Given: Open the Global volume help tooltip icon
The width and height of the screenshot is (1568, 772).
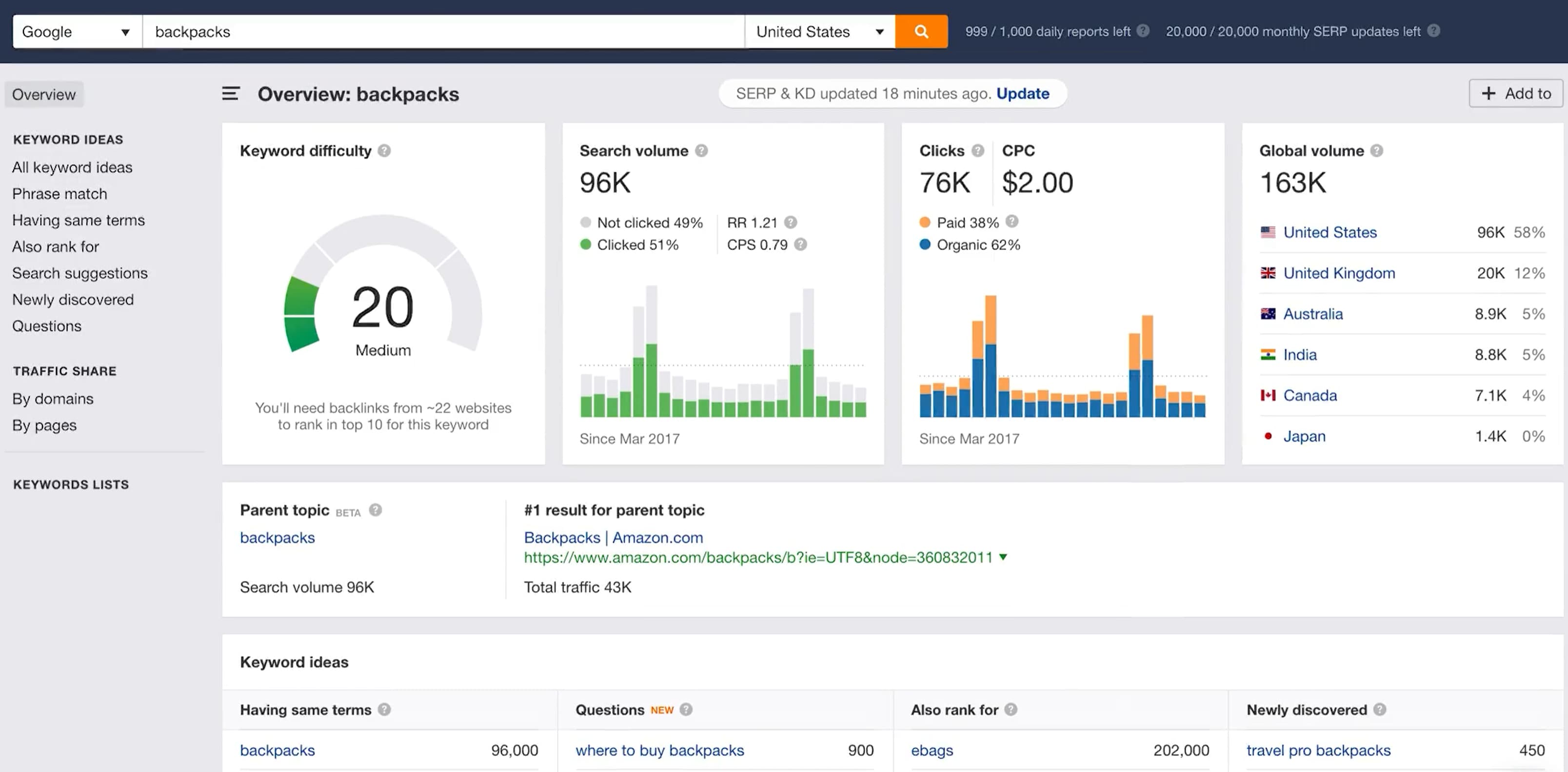Looking at the screenshot, I should point(1377,150).
